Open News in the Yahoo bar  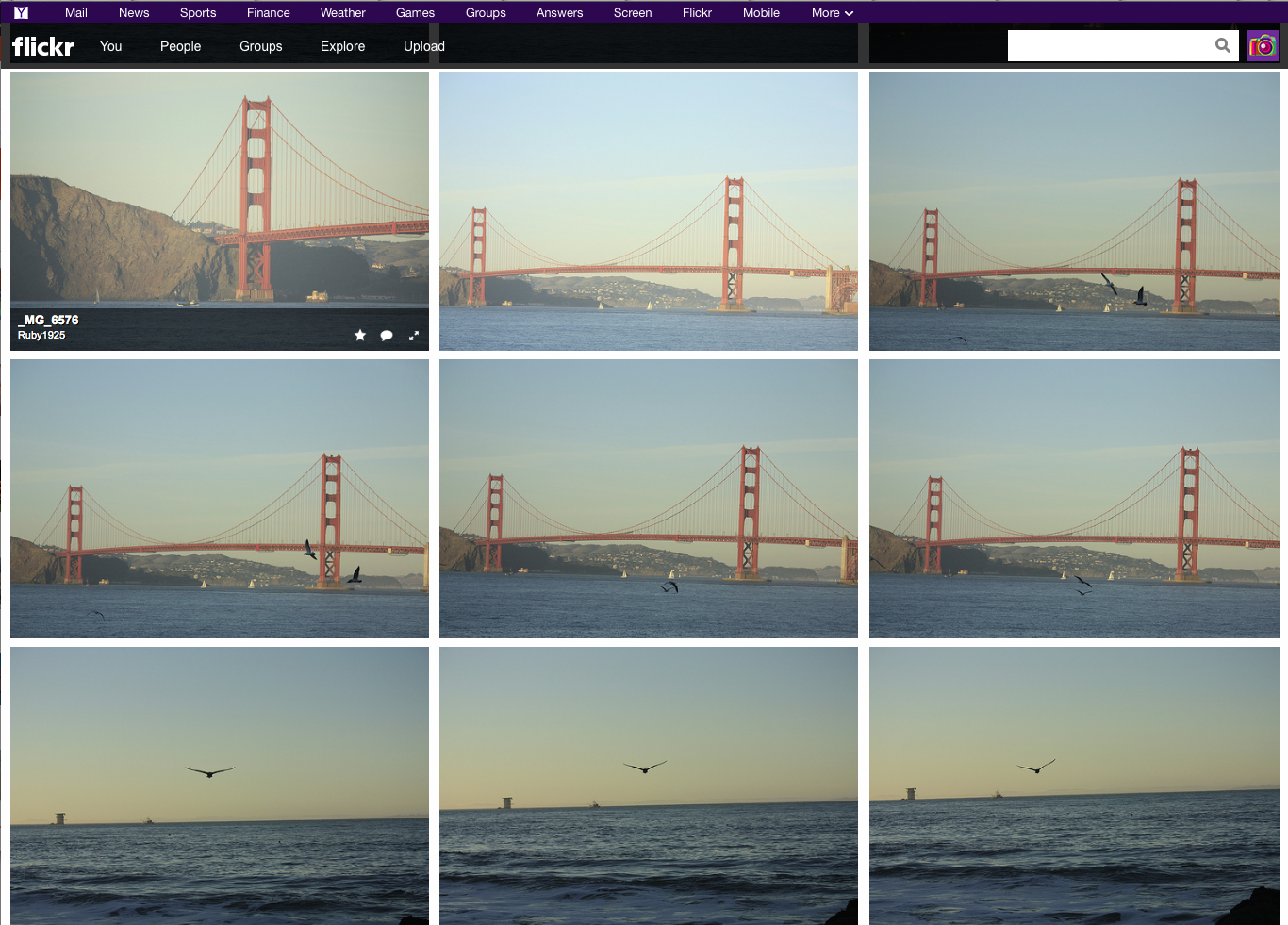coord(134,13)
